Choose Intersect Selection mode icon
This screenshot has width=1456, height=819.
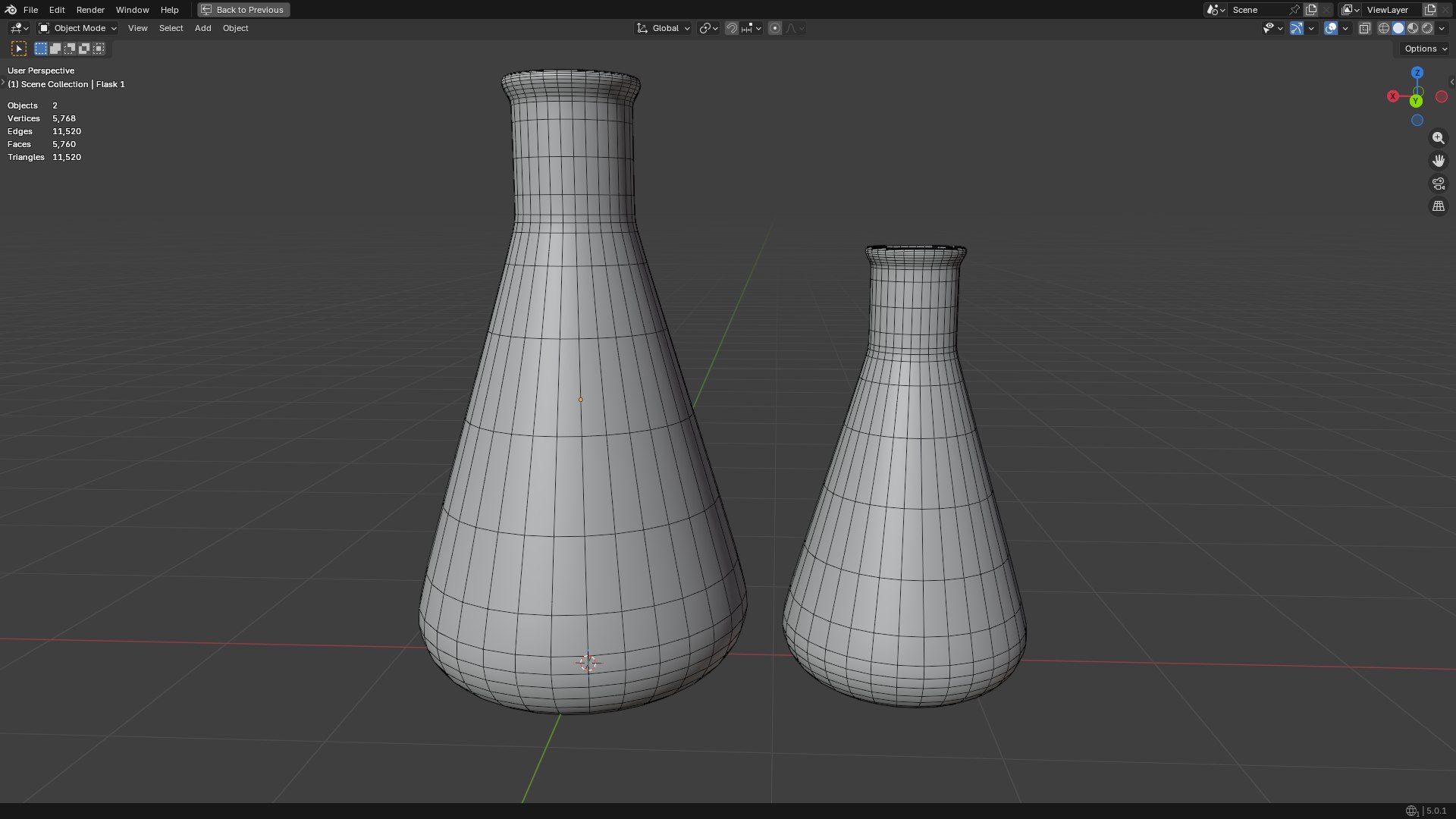click(99, 49)
